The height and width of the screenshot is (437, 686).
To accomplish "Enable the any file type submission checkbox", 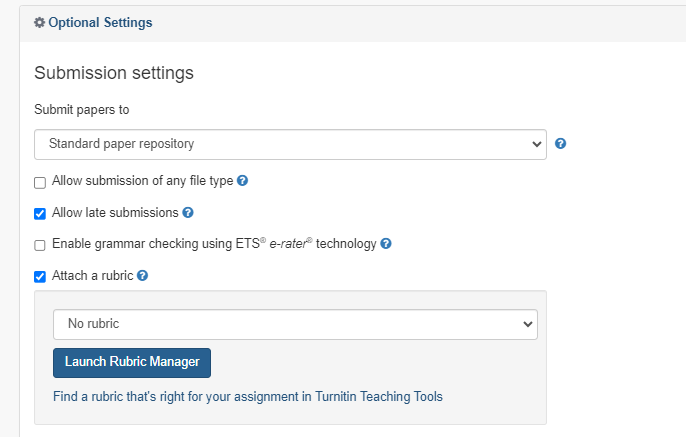I will point(40,183).
